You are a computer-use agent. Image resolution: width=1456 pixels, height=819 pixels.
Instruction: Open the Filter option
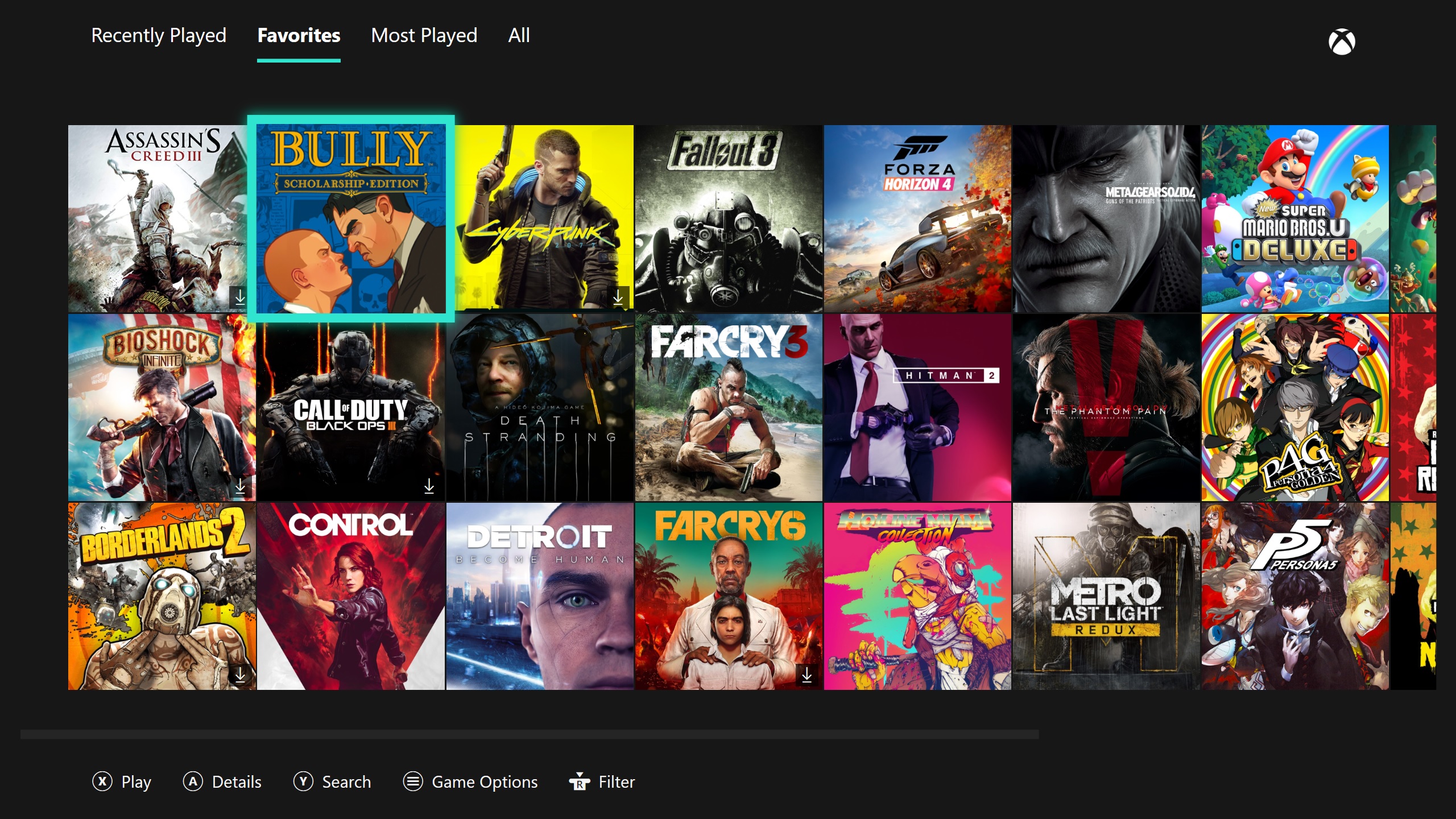(x=617, y=782)
